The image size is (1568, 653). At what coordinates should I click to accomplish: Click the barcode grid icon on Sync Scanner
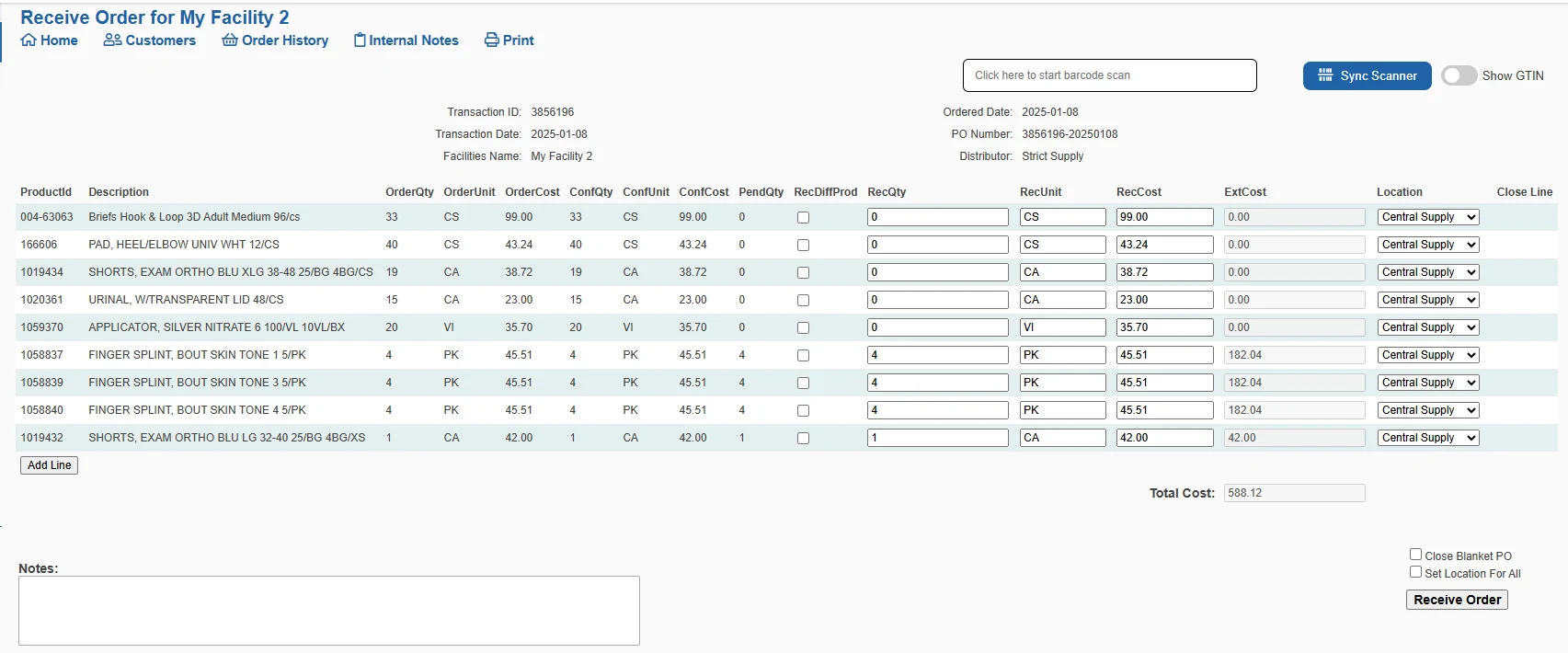[1325, 75]
